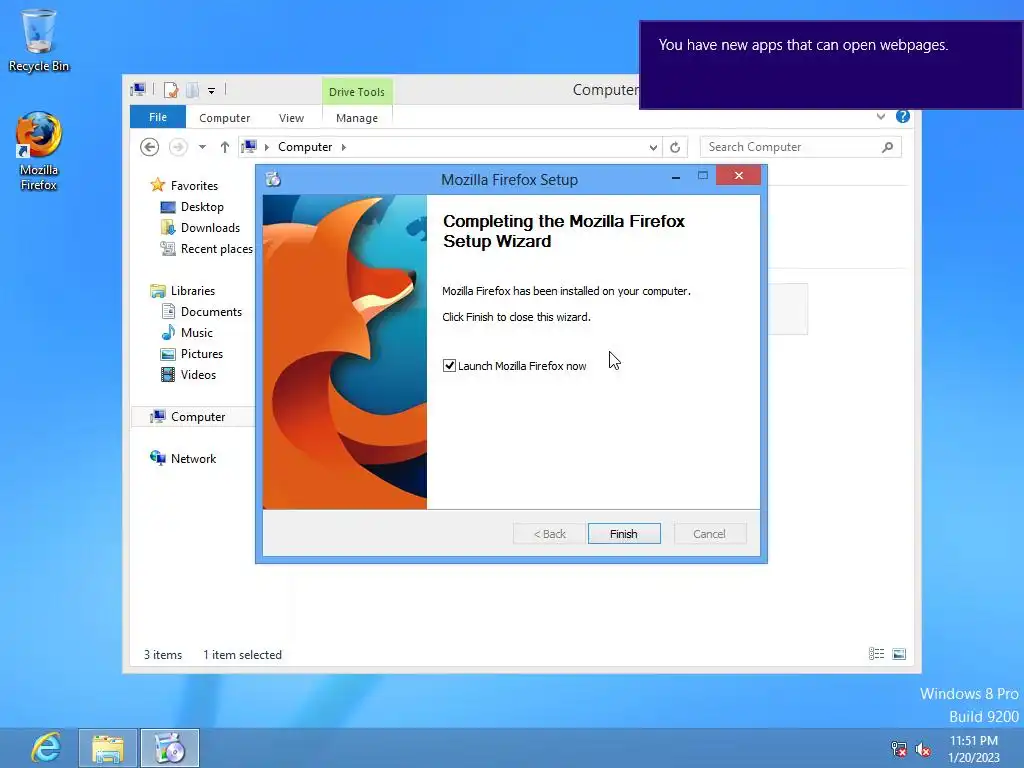1024x768 pixels.
Task: Open Desktop under Favorites
Action: click(x=202, y=206)
